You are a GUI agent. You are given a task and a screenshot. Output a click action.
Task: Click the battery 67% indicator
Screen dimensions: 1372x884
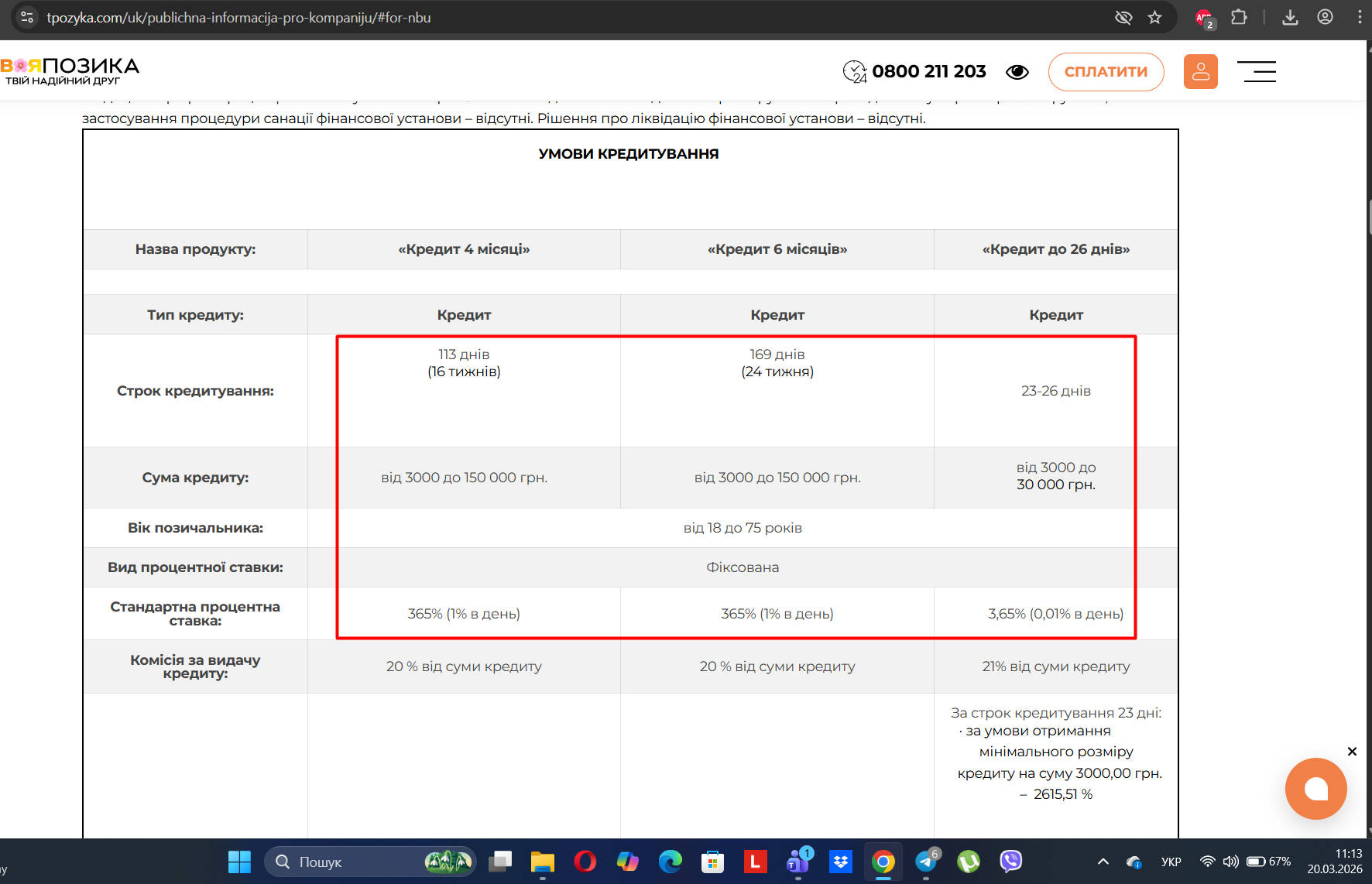click(x=1269, y=862)
